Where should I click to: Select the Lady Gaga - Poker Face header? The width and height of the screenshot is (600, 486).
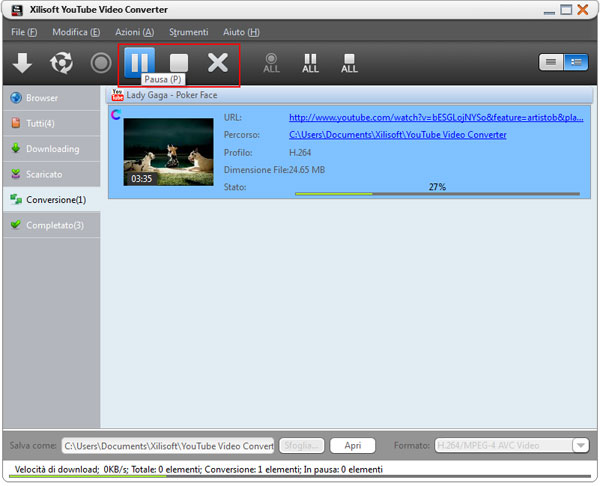coord(349,95)
